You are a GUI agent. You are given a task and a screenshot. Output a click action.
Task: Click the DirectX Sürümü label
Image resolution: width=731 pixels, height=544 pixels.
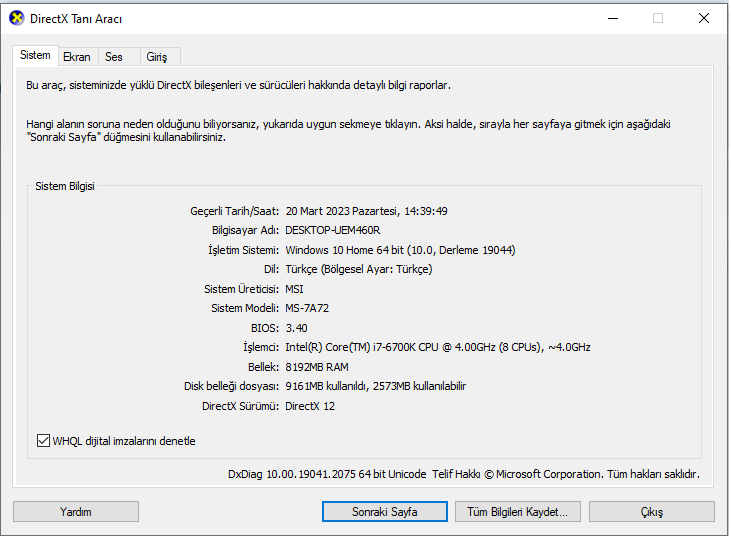coord(241,406)
